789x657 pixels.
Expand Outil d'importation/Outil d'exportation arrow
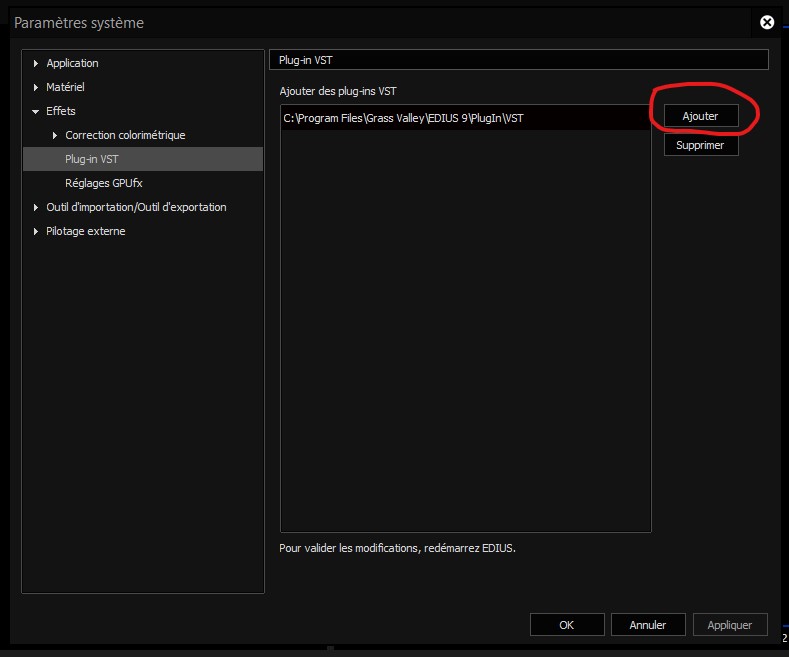pyautogui.click(x=36, y=207)
